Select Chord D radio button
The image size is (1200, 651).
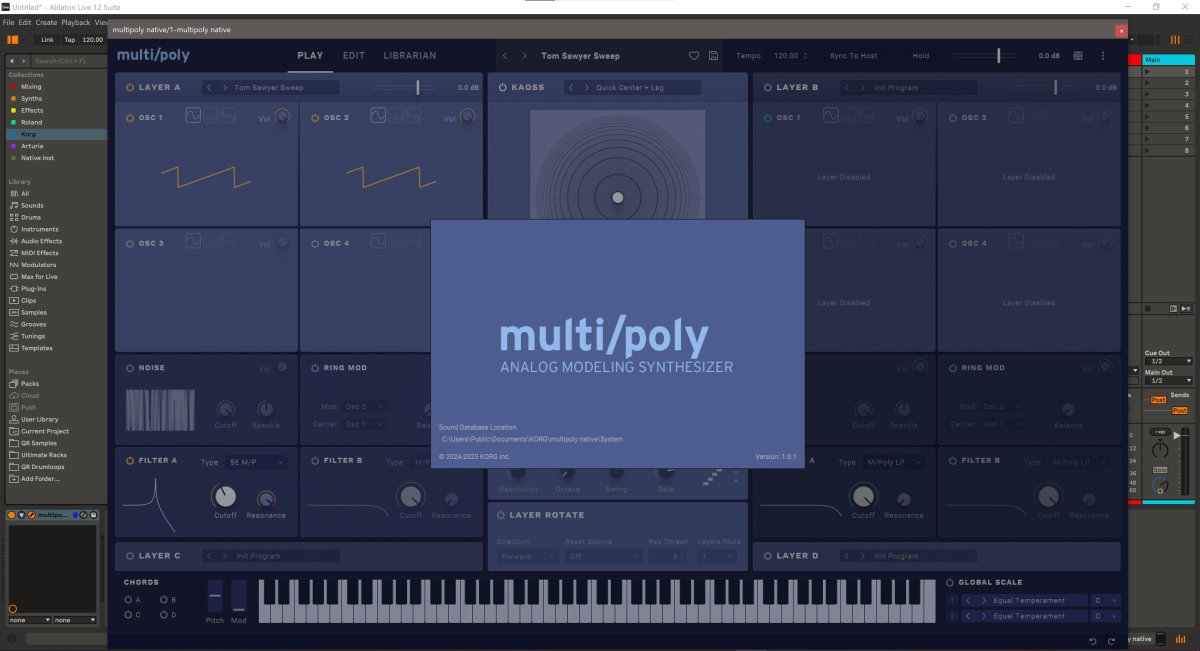click(164, 615)
